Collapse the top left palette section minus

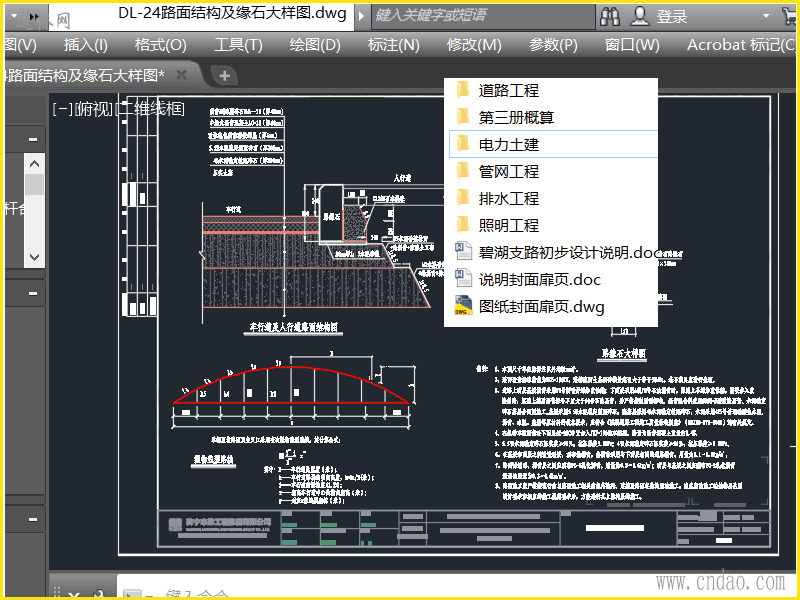click(x=33, y=140)
